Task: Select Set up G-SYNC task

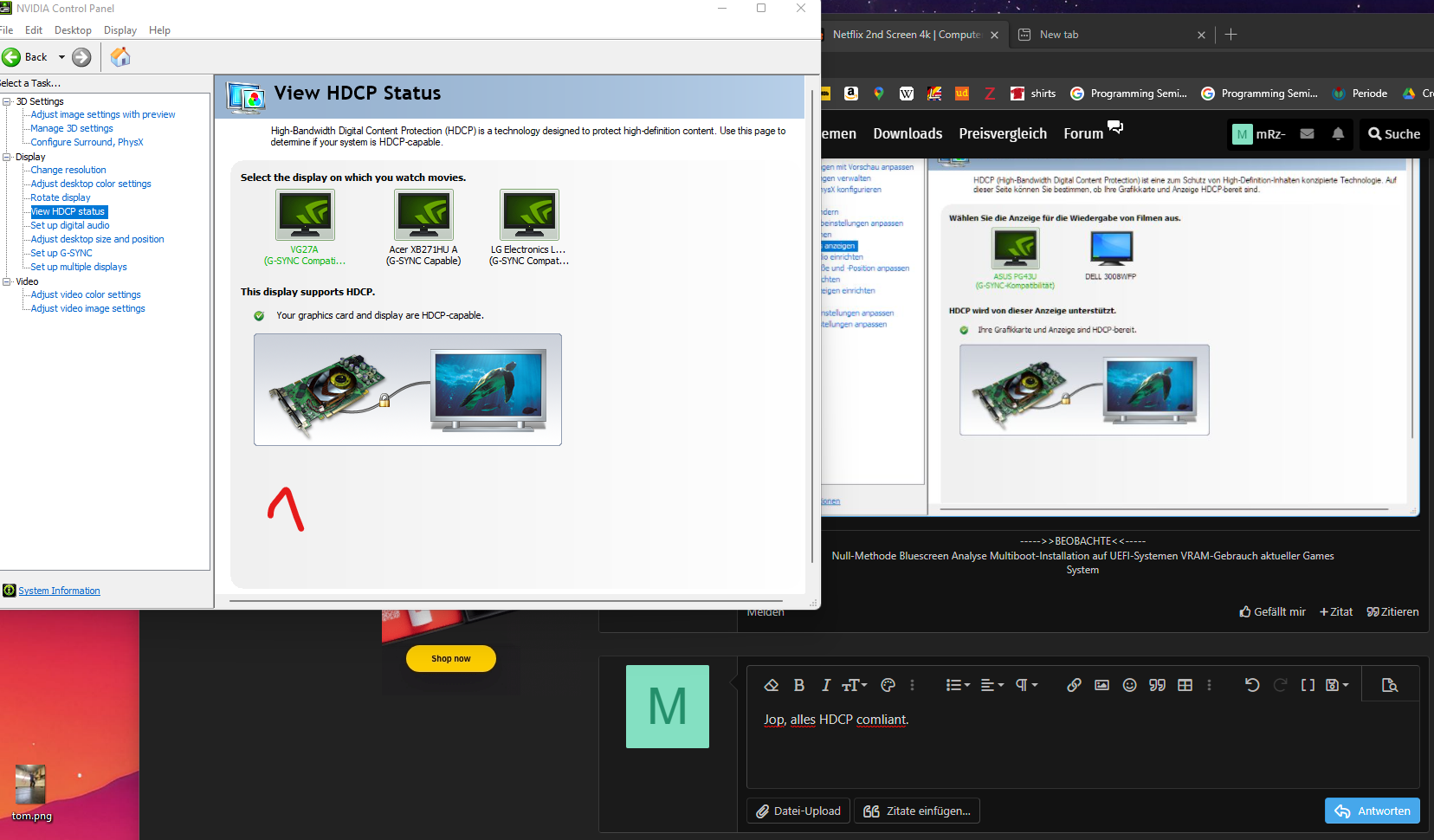Action: pyautogui.click(x=61, y=253)
